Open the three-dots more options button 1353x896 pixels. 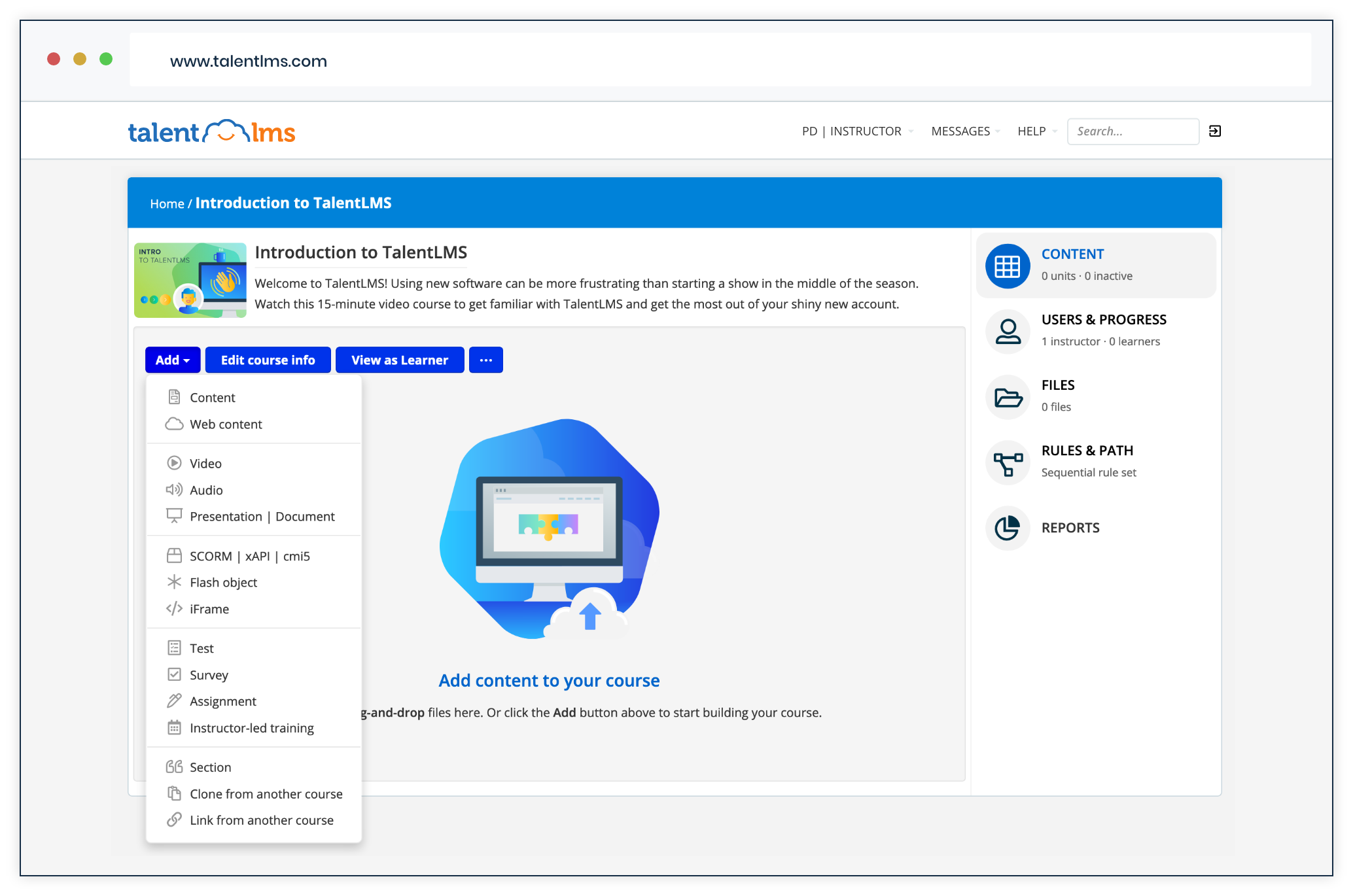(x=486, y=360)
